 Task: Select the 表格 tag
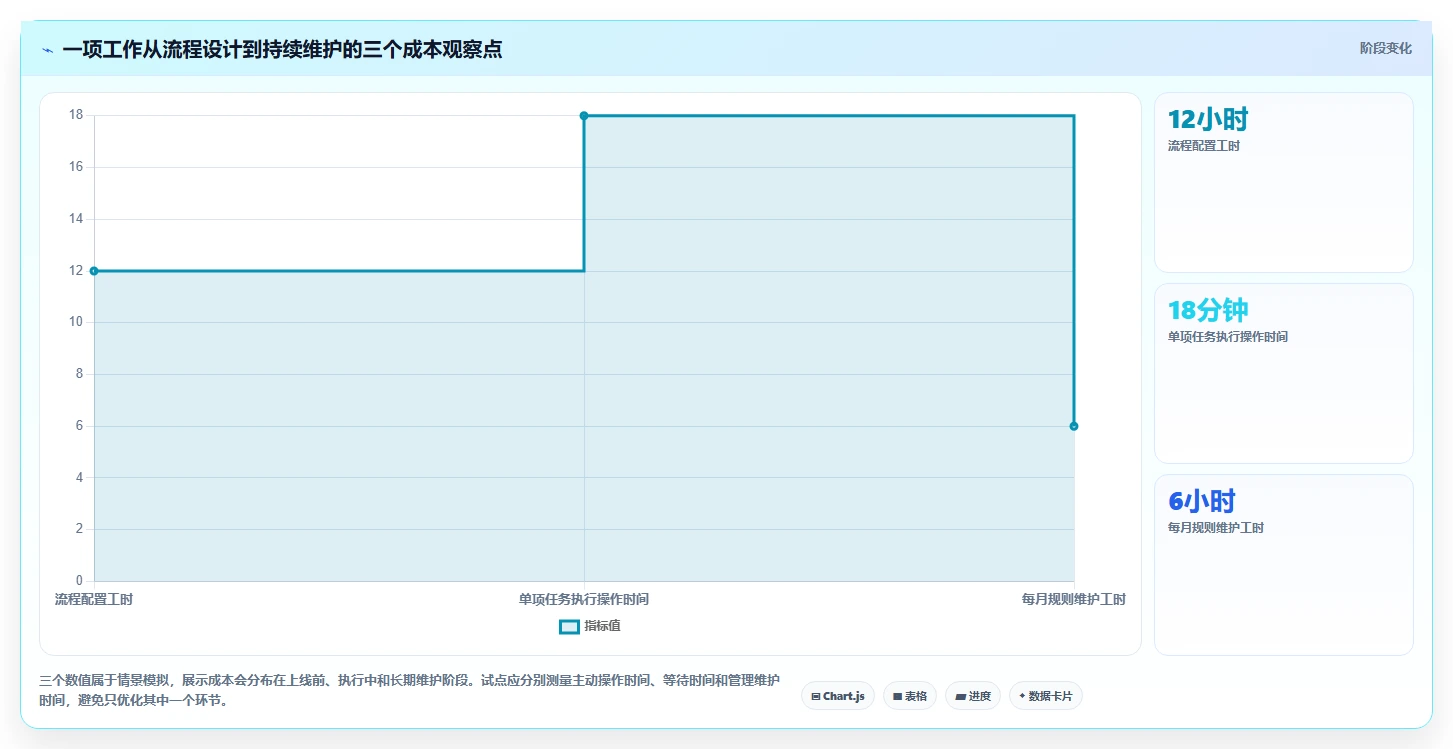pyautogui.click(x=910, y=696)
